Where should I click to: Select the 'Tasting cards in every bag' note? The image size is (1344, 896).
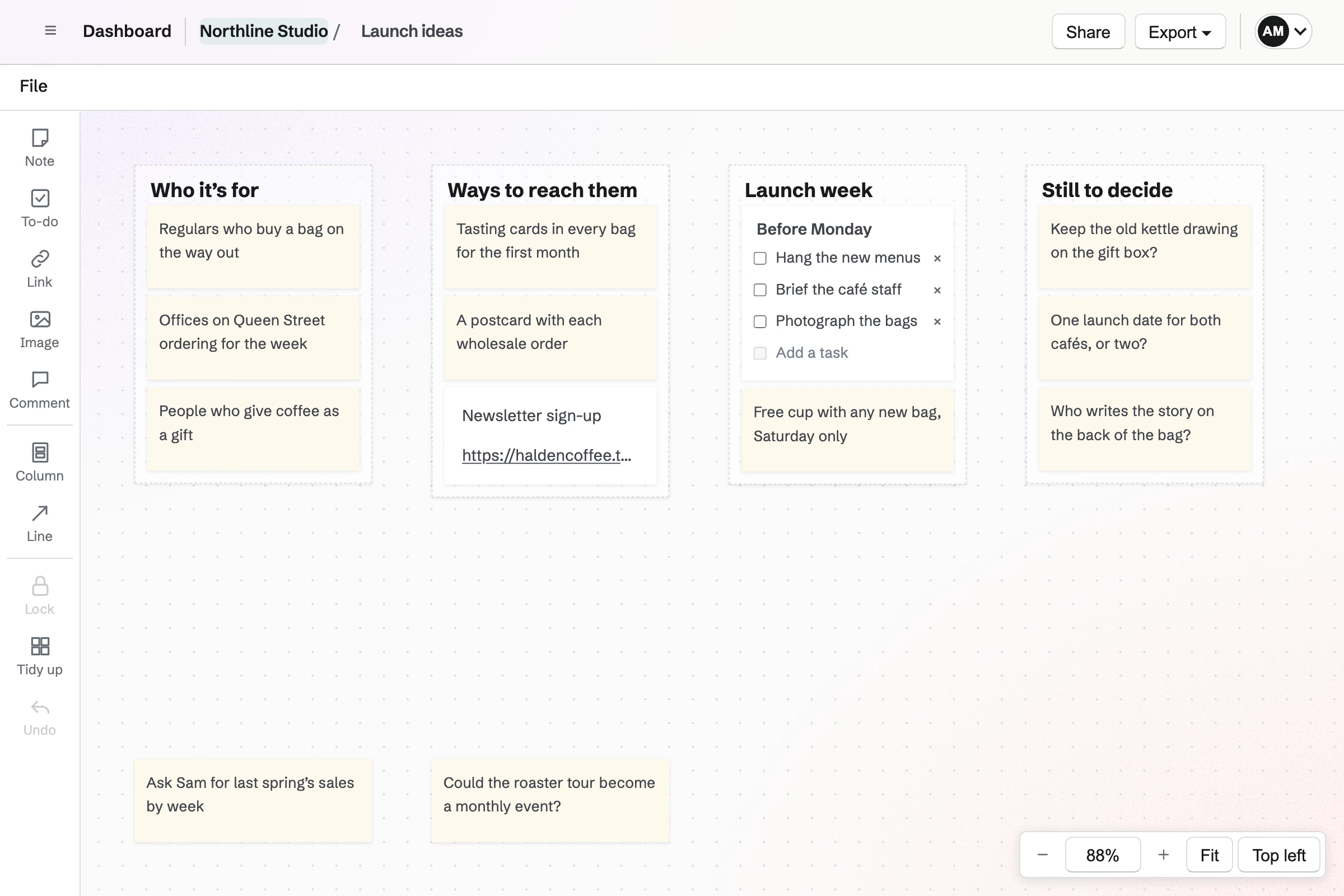point(550,247)
